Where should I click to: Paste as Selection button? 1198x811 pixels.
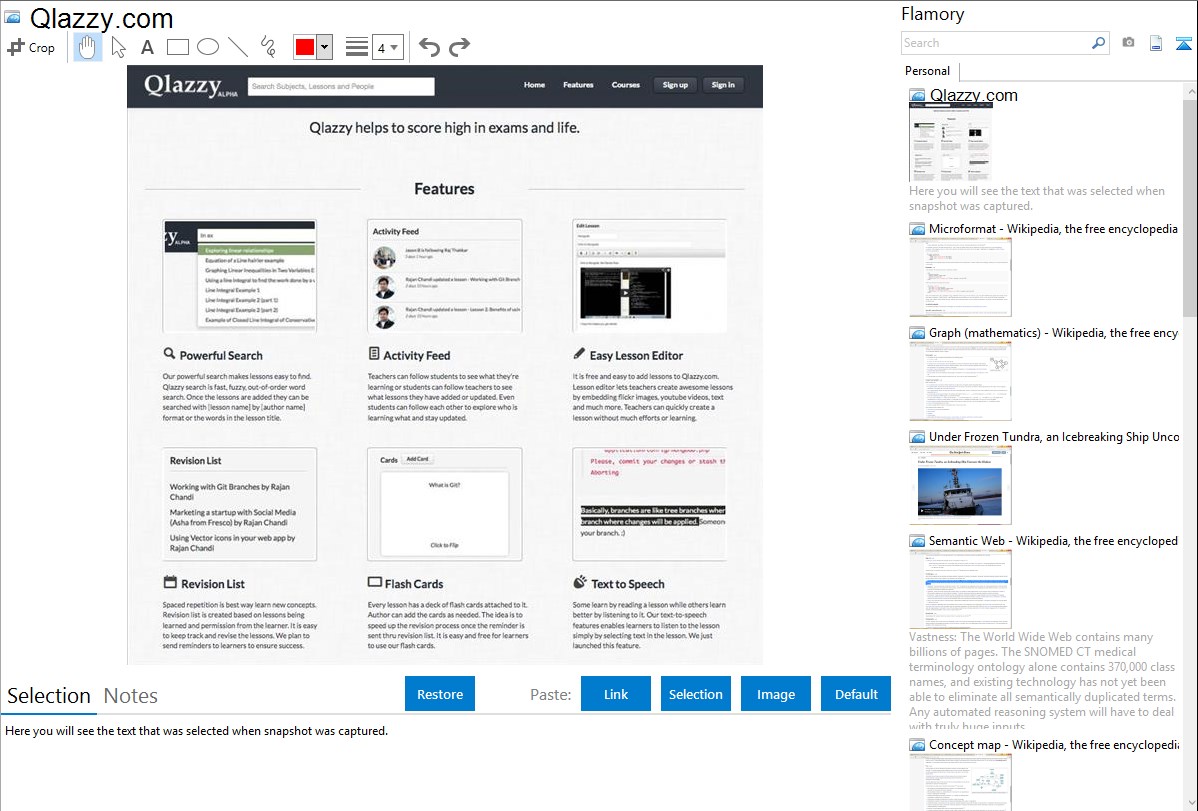point(695,694)
